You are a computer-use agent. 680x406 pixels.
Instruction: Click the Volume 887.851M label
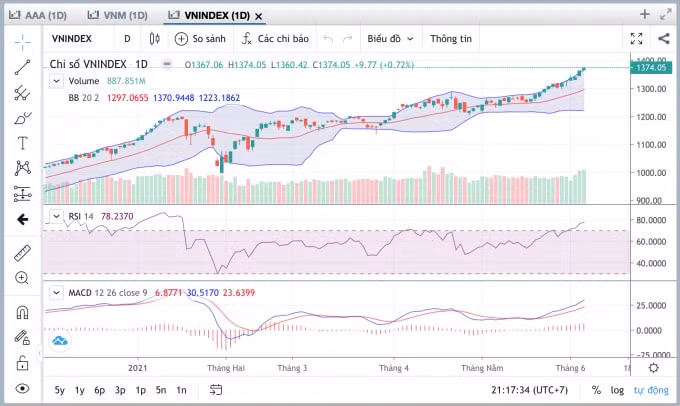point(107,81)
